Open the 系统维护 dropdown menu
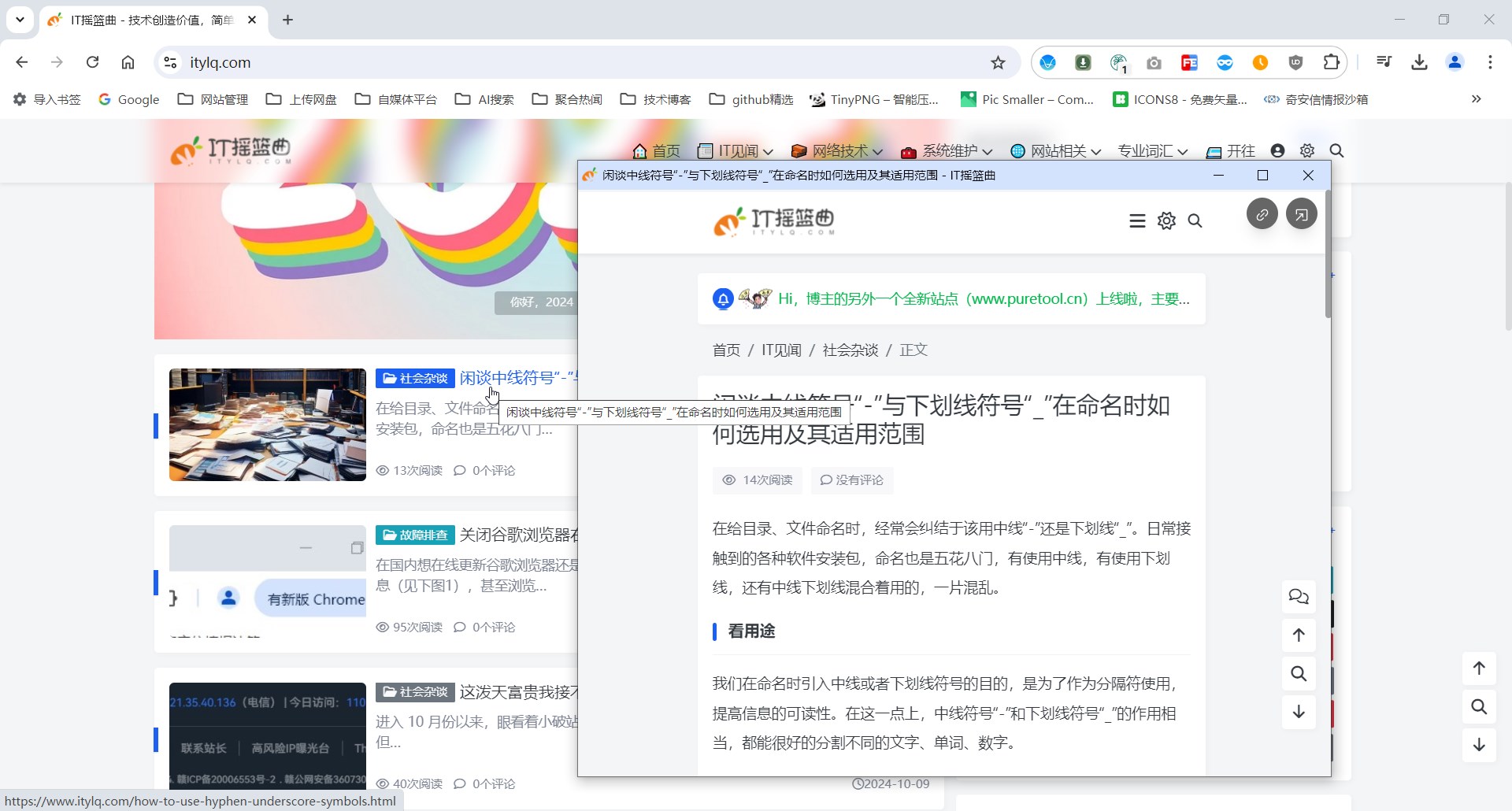The image size is (1512, 811). click(x=947, y=150)
